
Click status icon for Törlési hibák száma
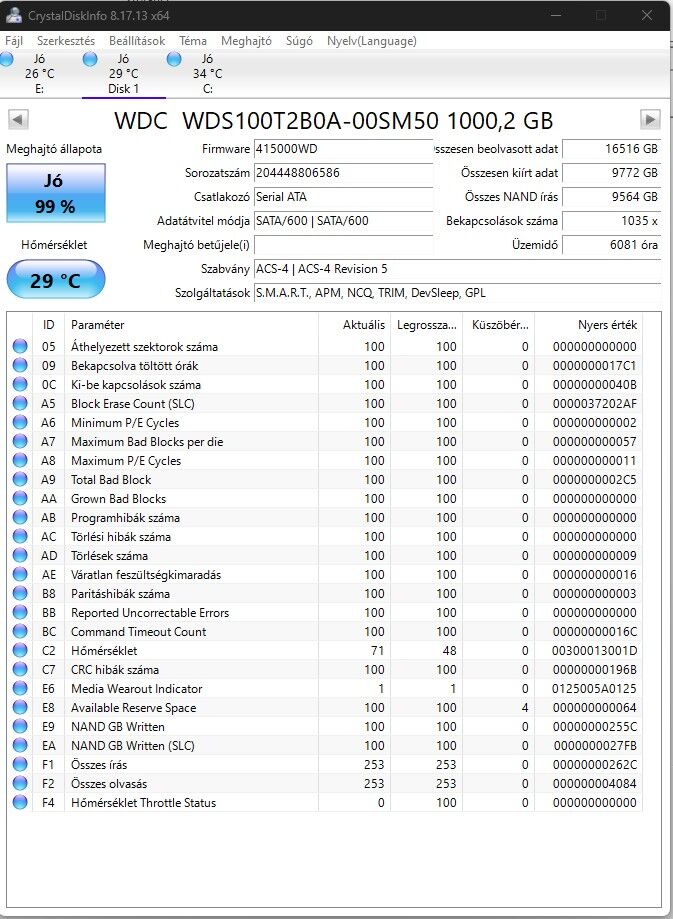(20, 536)
